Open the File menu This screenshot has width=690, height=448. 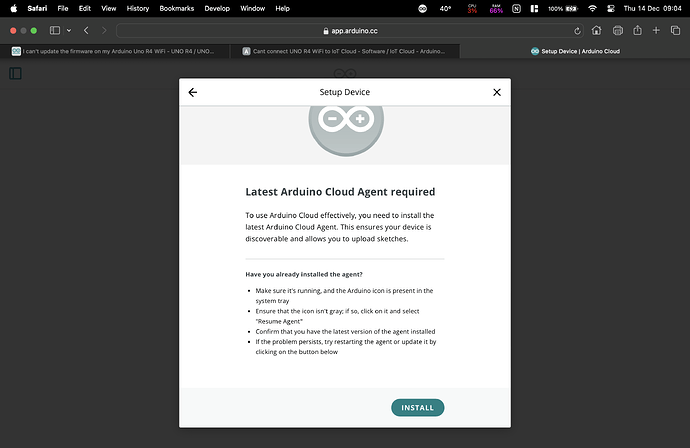(x=63, y=8)
